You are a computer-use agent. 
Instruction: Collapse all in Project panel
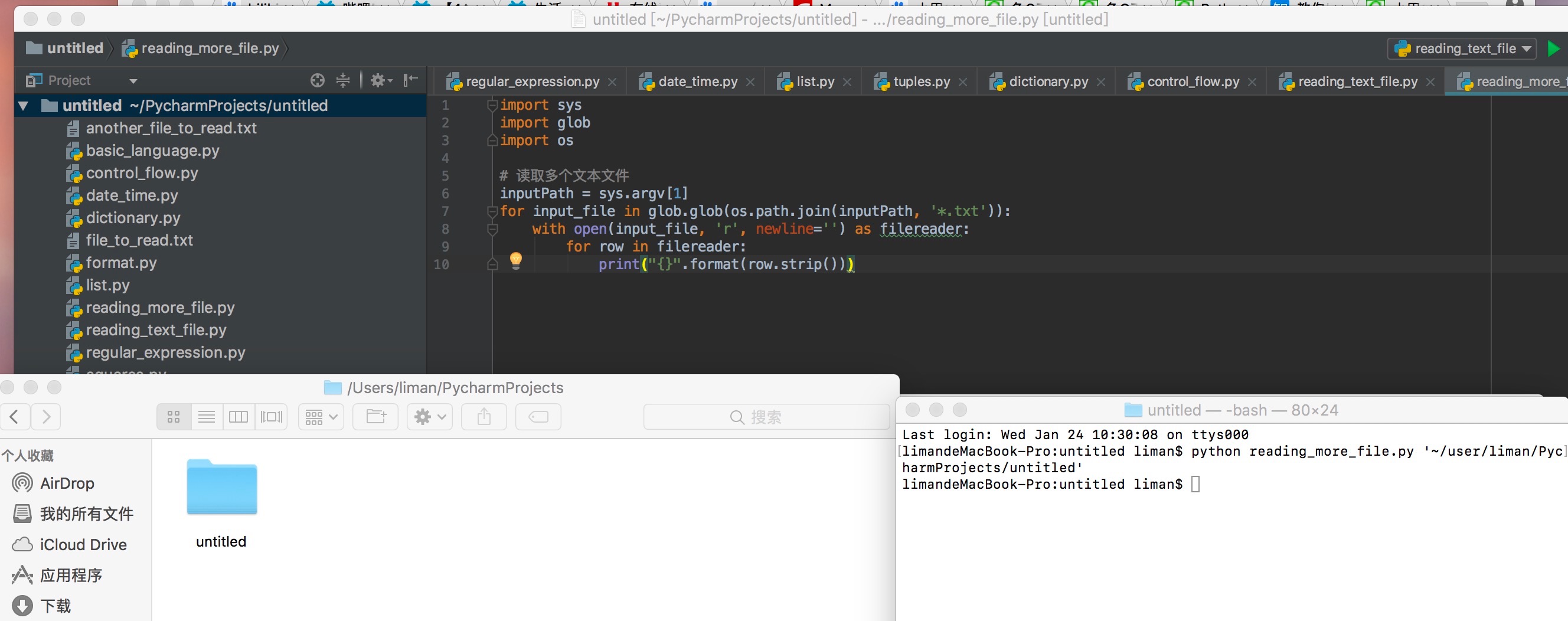(342, 80)
